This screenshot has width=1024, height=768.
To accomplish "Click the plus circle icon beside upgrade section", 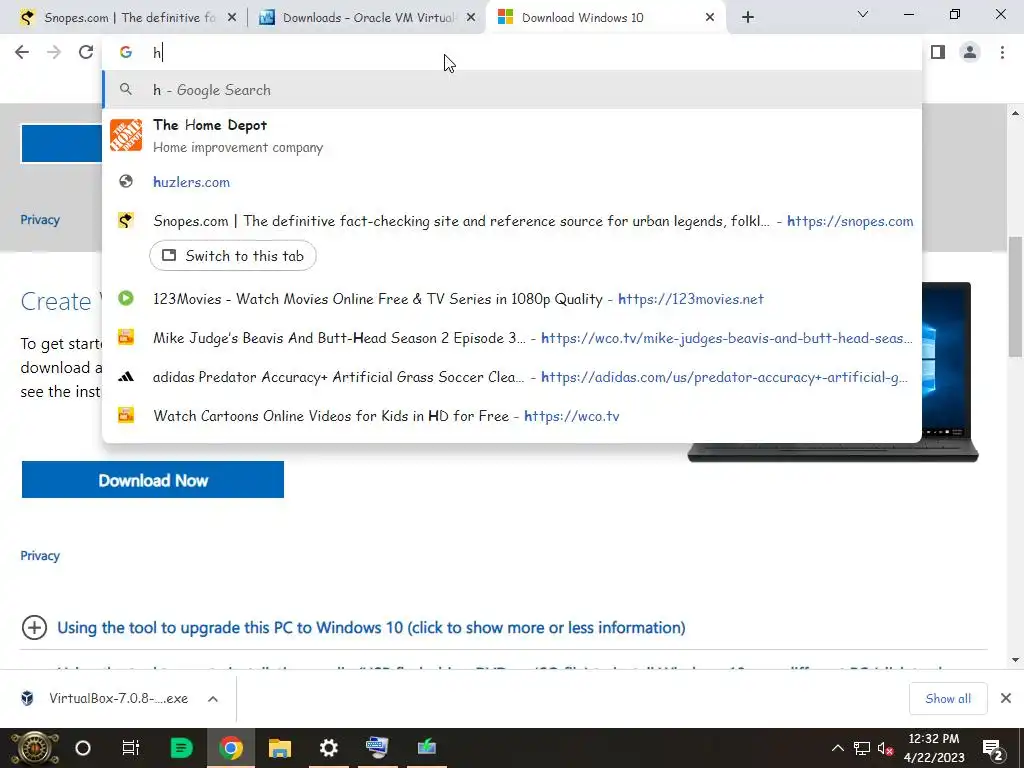I will [34, 628].
